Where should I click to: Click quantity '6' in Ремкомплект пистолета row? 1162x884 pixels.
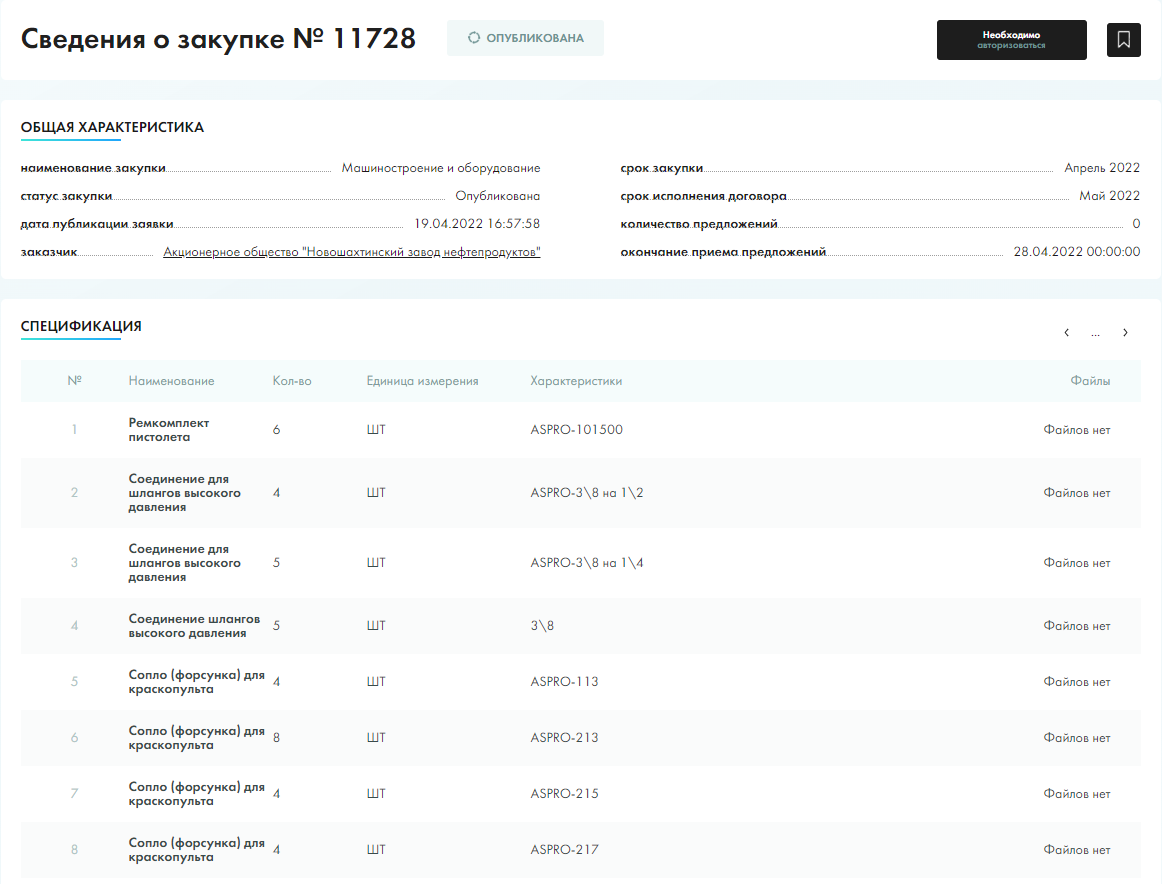coord(276,430)
